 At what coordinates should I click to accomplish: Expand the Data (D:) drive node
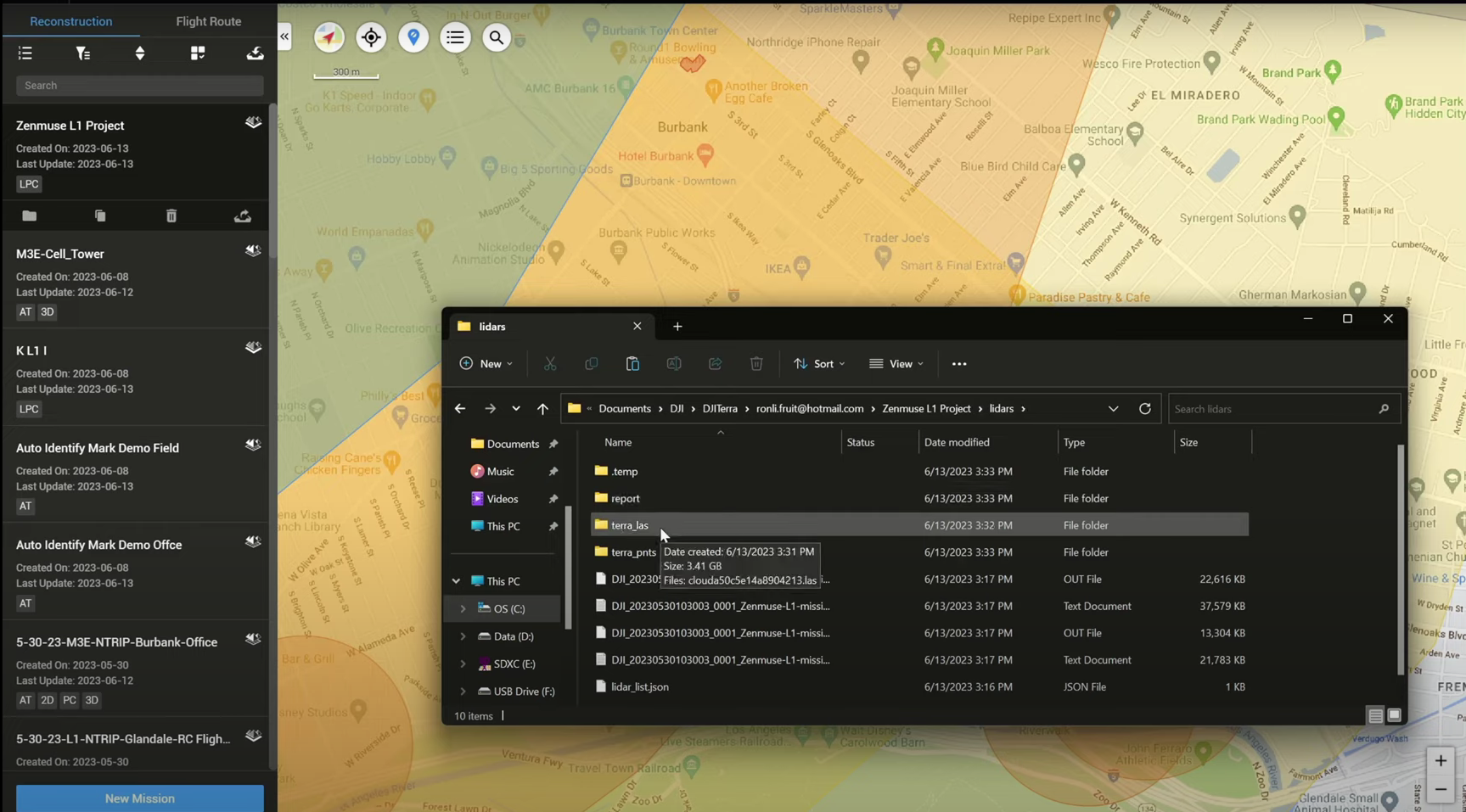click(463, 636)
